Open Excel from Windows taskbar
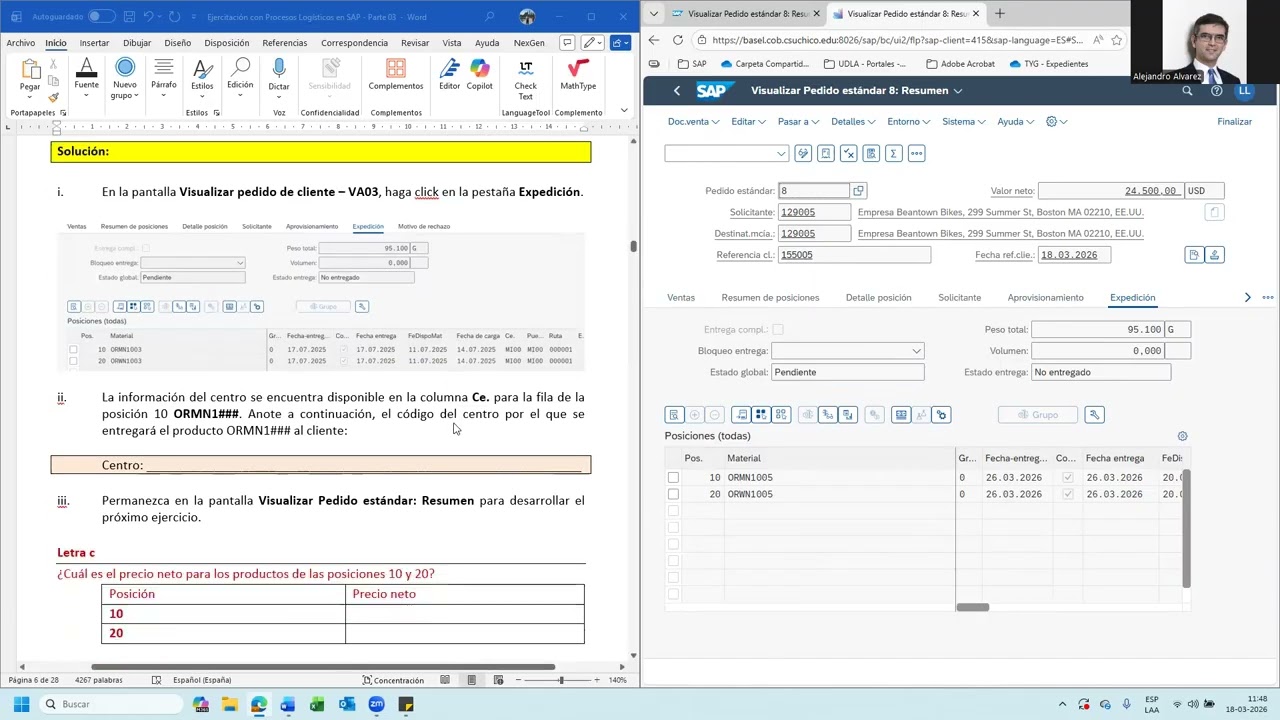This screenshot has width=1280, height=720. click(317, 704)
